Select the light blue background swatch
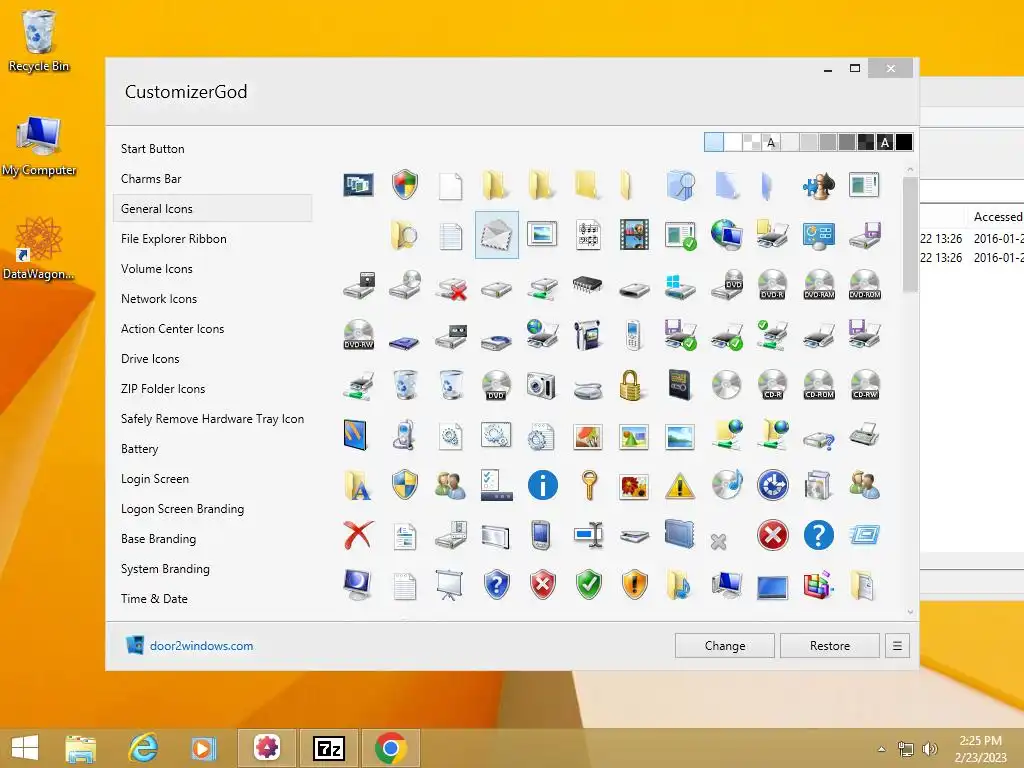This screenshot has width=1024, height=768. (714, 142)
